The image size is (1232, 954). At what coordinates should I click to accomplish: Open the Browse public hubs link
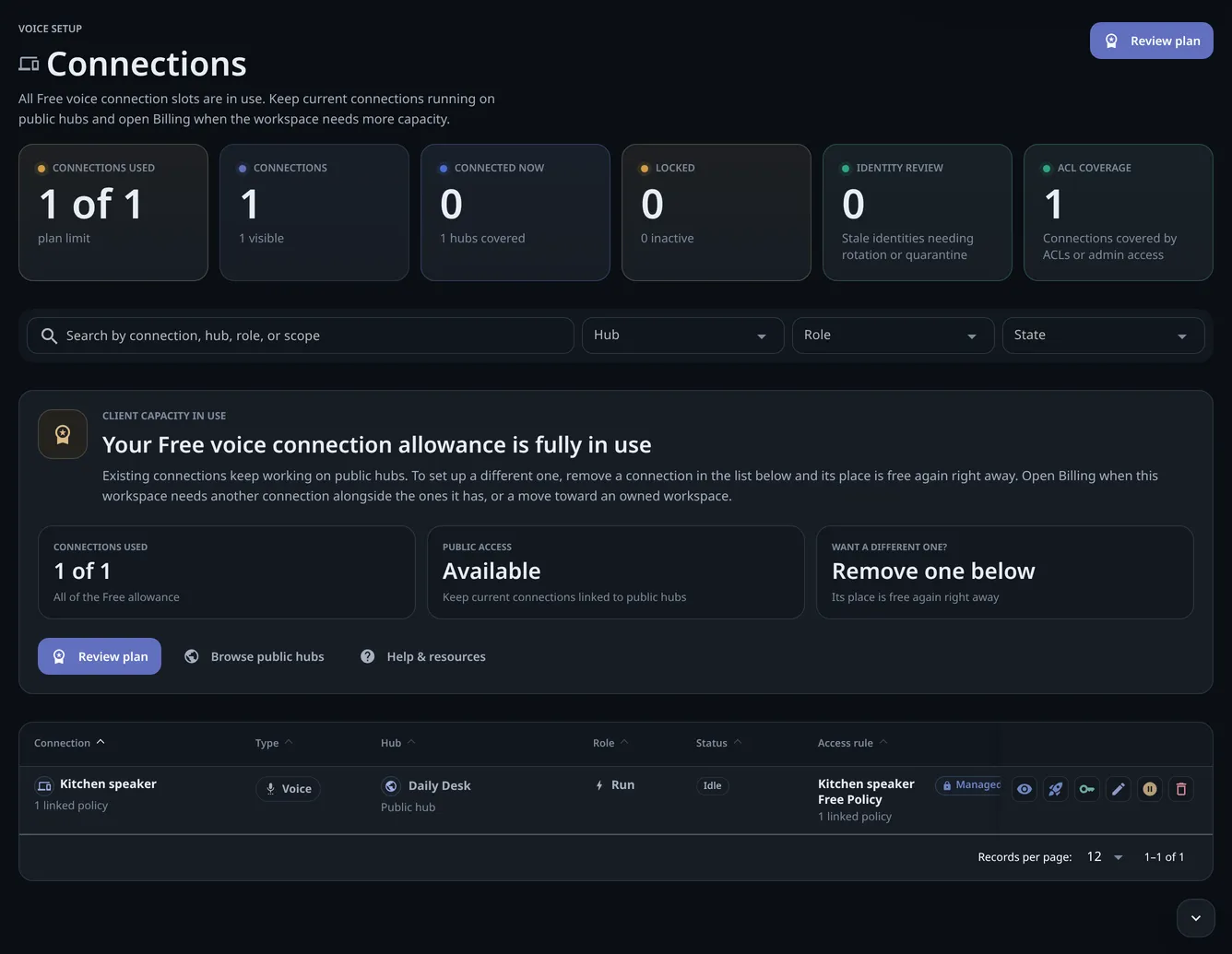[255, 656]
